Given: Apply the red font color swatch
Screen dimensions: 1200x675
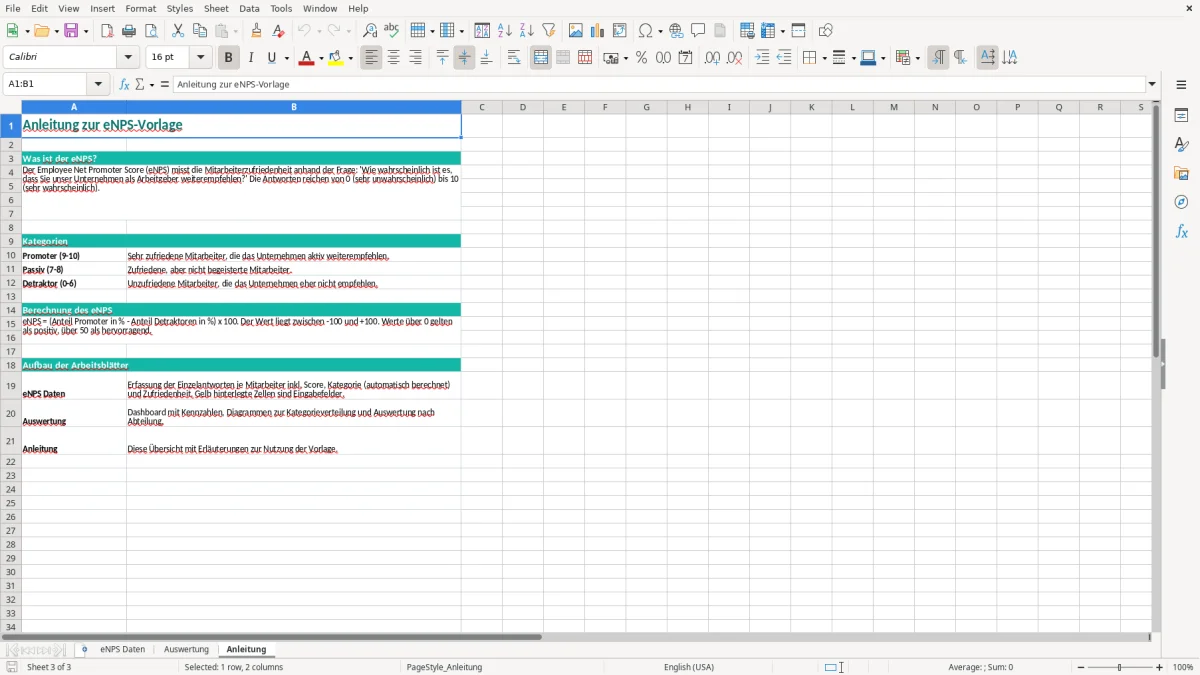Looking at the screenshot, I should point(306,58).
